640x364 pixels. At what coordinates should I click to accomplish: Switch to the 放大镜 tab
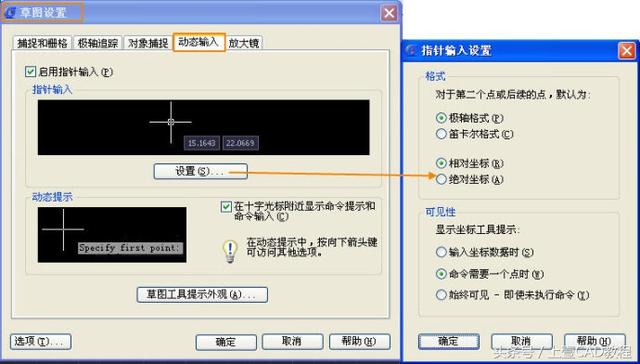tap(244, 43)
